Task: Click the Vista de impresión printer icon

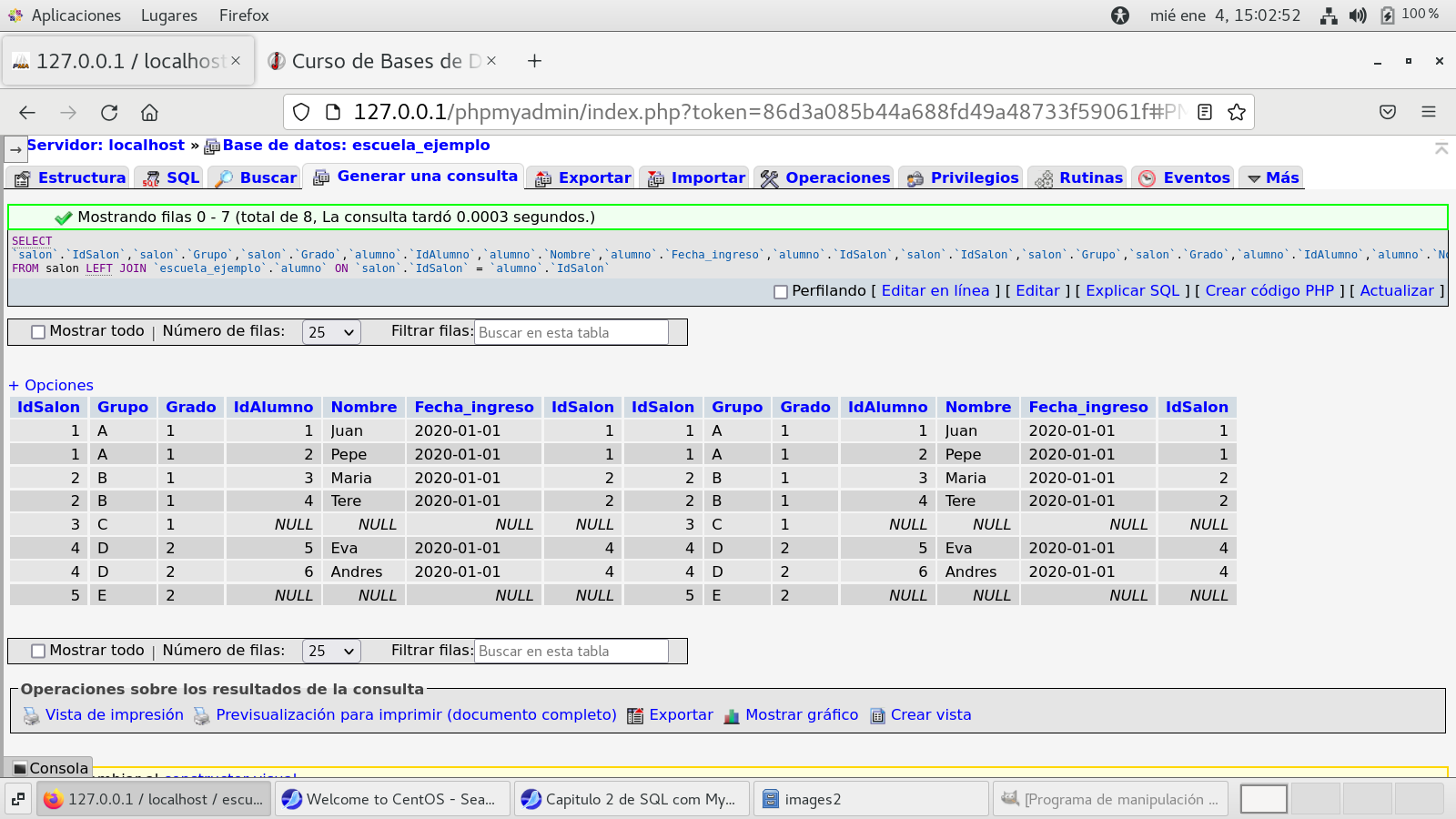Action: pos(32,716)
